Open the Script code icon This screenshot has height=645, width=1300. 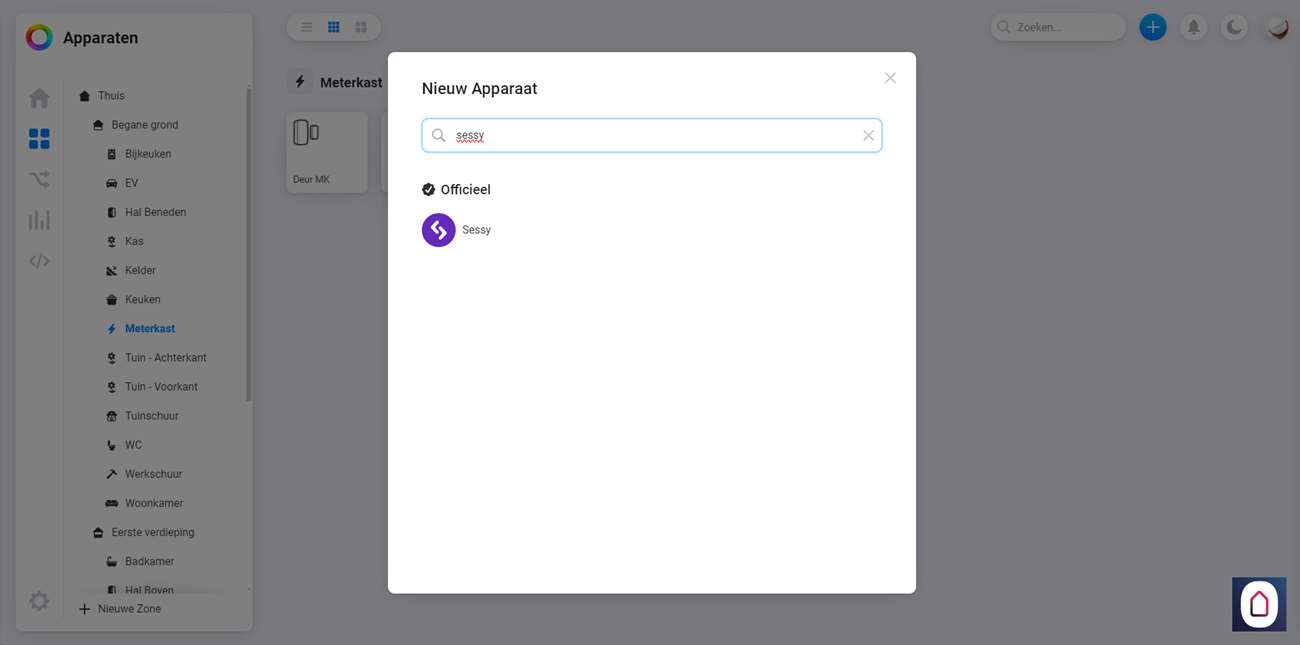[39, 261]
